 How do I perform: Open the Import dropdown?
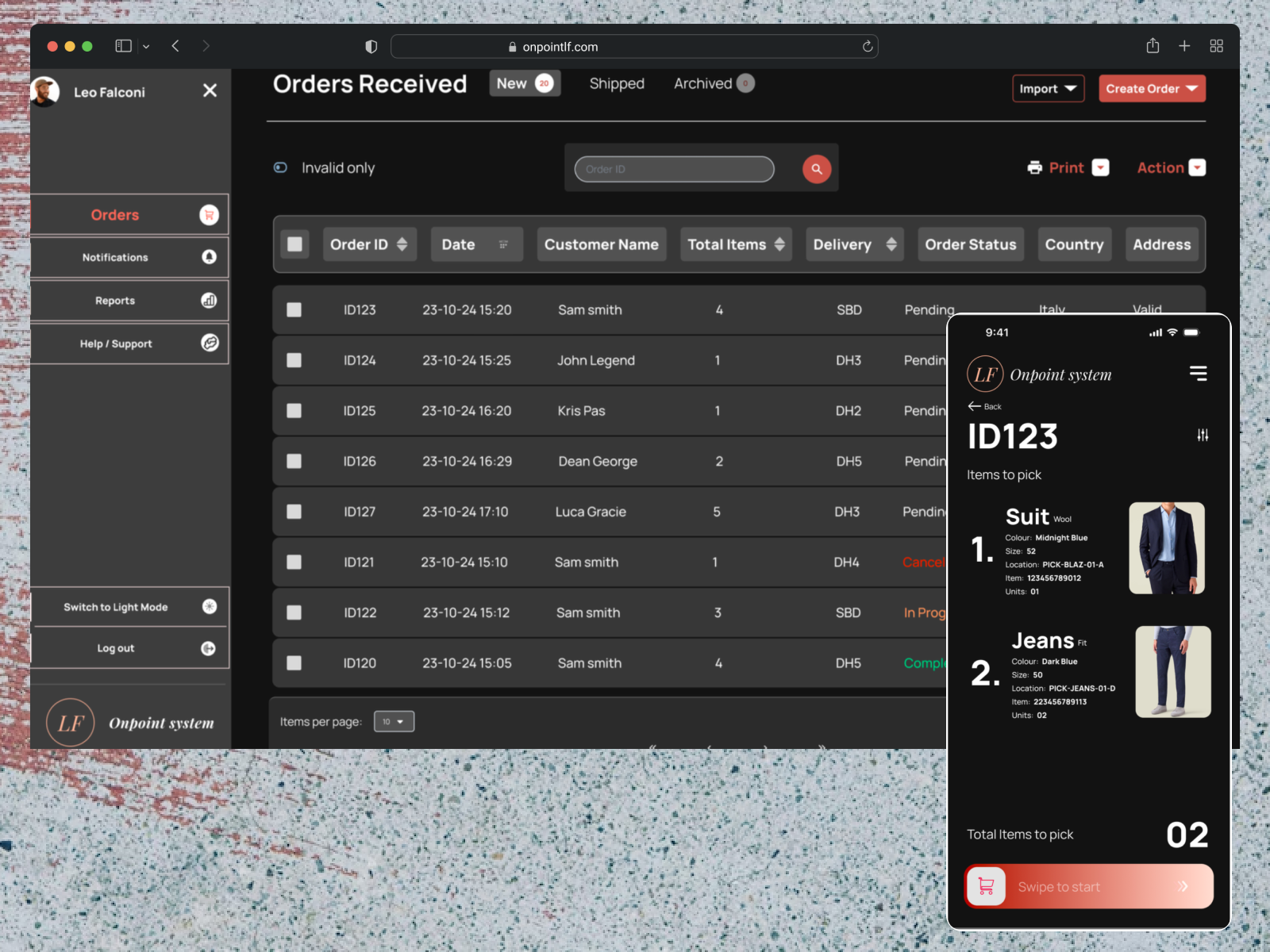1048,88
